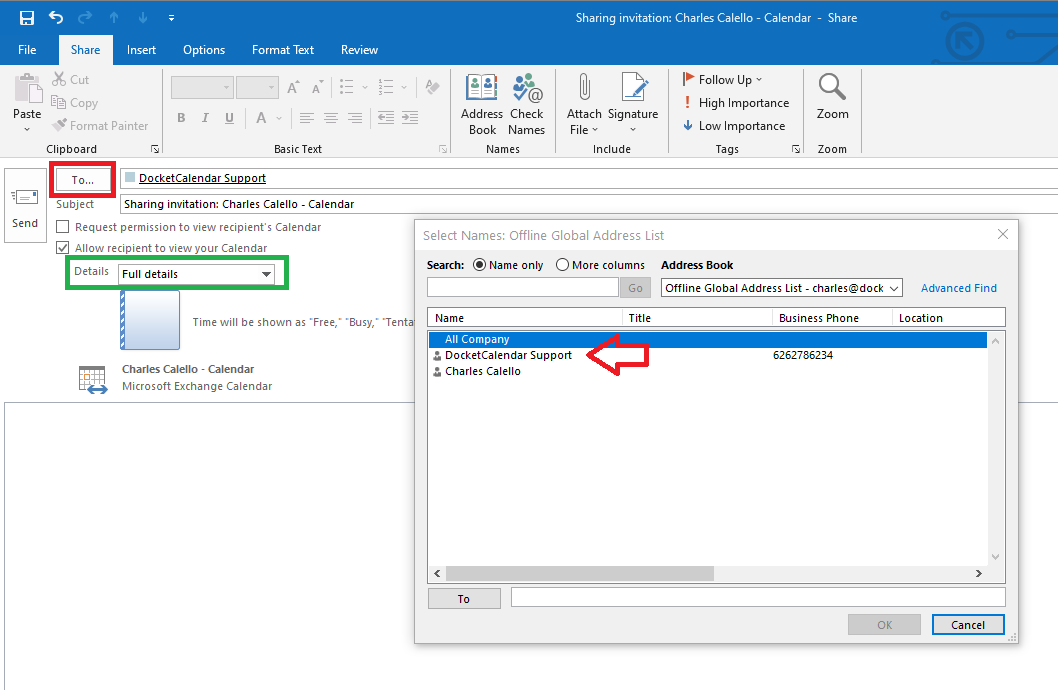Toggle Italic formatting

coord(205,118)
